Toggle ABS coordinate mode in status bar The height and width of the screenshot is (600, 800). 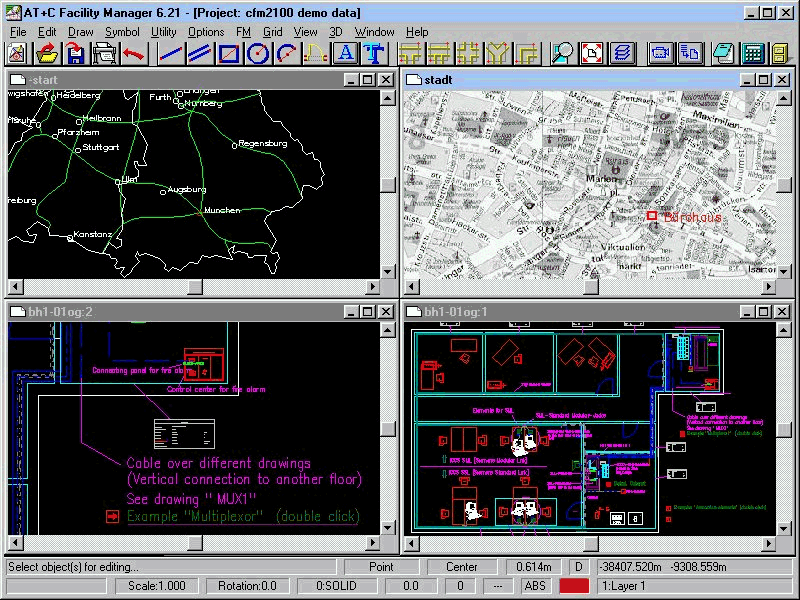click(x=535, y=586)
